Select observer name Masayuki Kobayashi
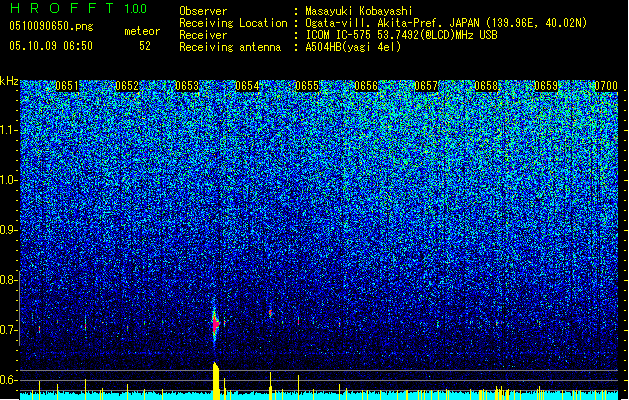This screenshot has height=400, width=629. [359, 11]
